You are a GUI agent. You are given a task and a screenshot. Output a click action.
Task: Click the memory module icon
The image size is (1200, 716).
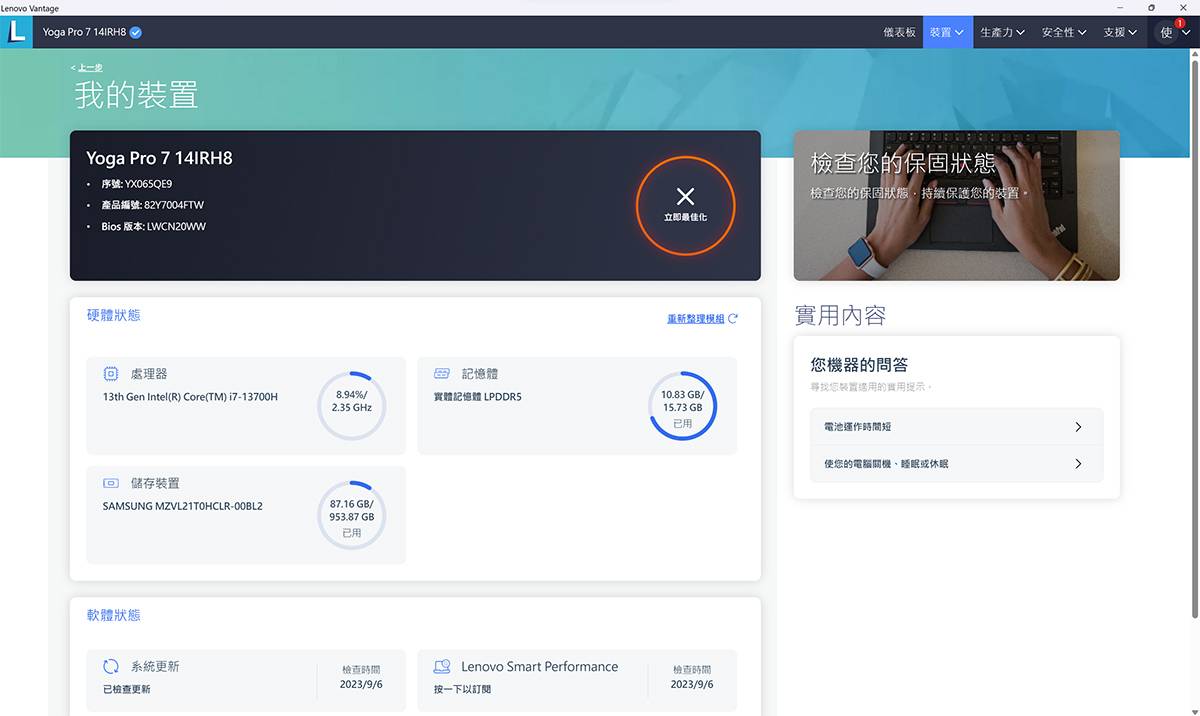[442, 374]
